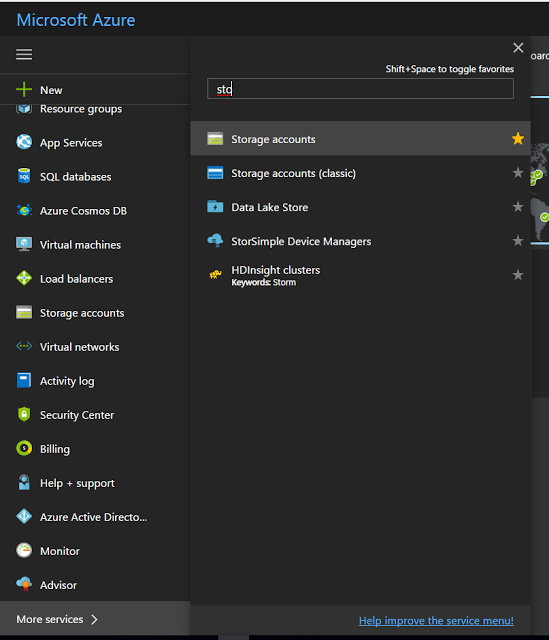Favorite StorSimple Device Managers with star
Viewport: 549px width, 640px height.
[x=518, y=240]
